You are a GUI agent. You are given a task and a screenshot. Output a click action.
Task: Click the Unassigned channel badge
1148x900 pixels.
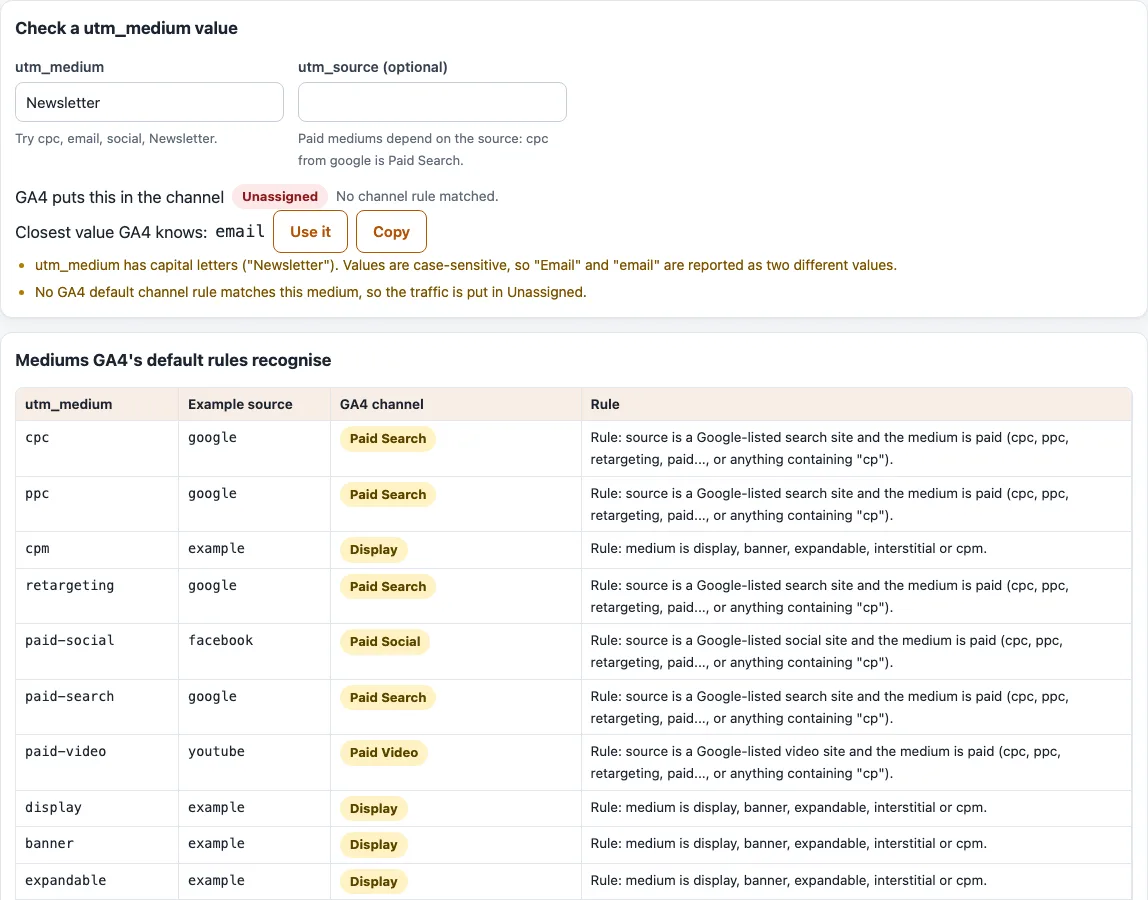[280, 196]
